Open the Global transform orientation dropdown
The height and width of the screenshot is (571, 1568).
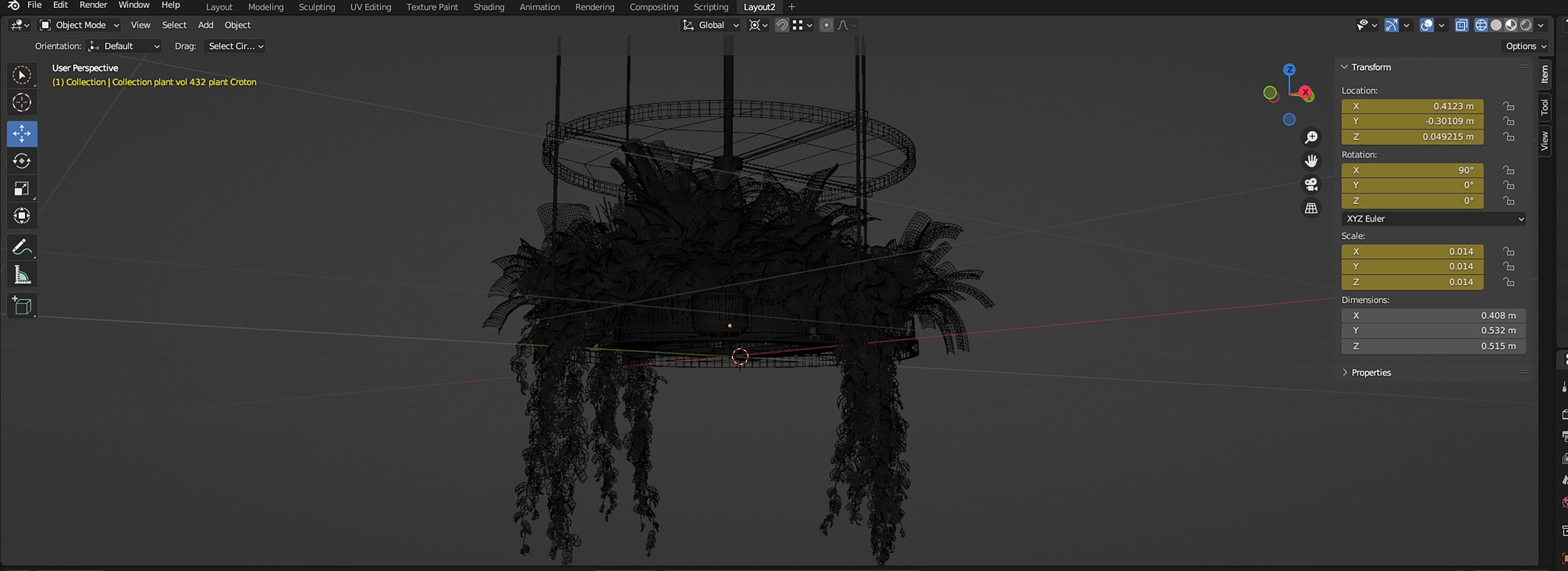tap(710, 25)
